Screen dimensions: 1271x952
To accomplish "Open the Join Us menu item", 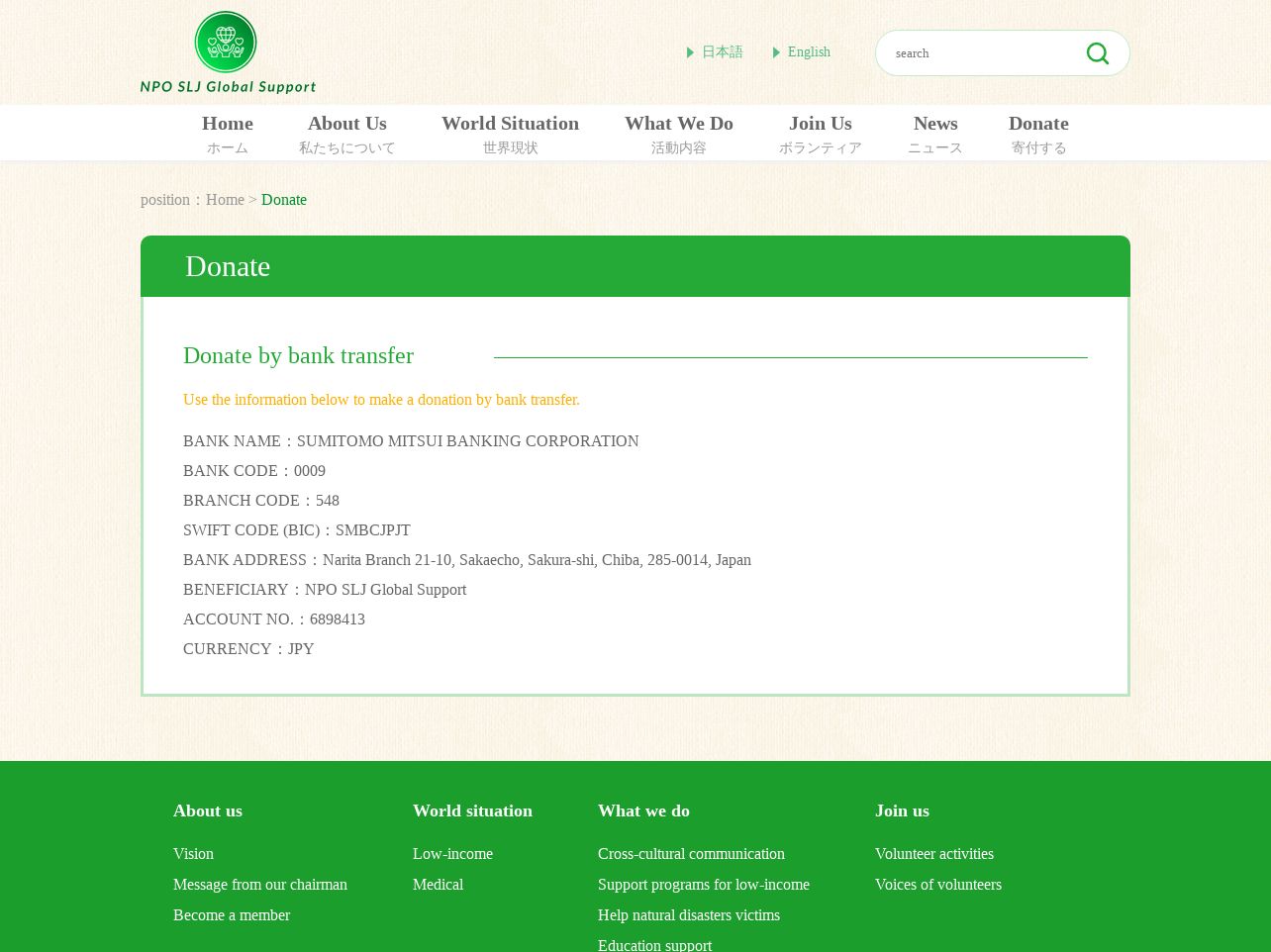I will [x=820, y=134].
